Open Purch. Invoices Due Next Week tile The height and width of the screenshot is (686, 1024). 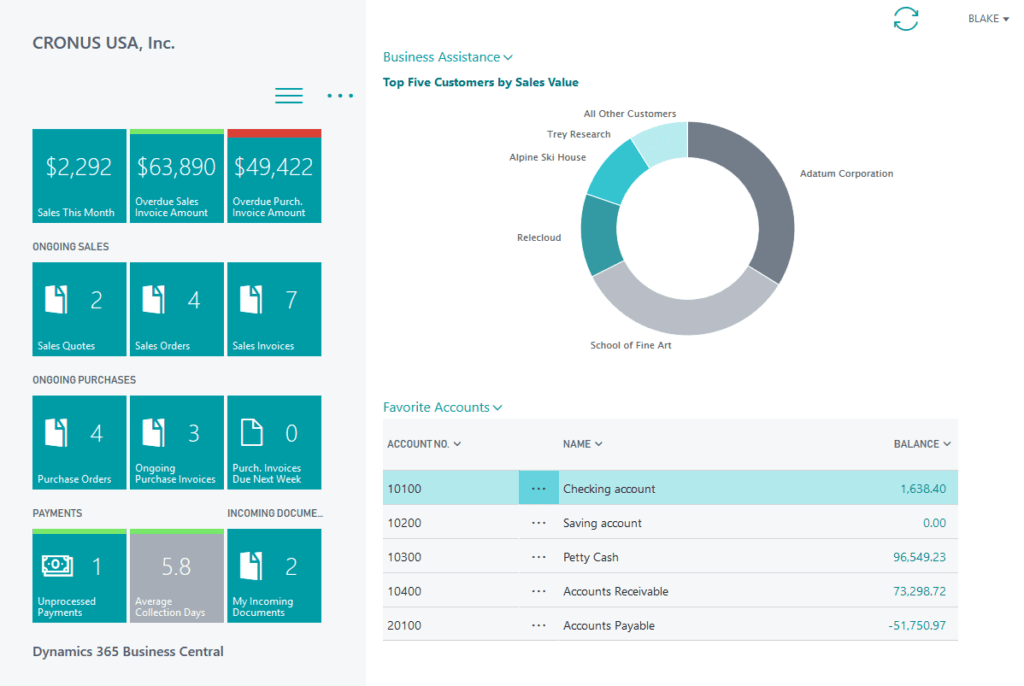click(274, 442)
